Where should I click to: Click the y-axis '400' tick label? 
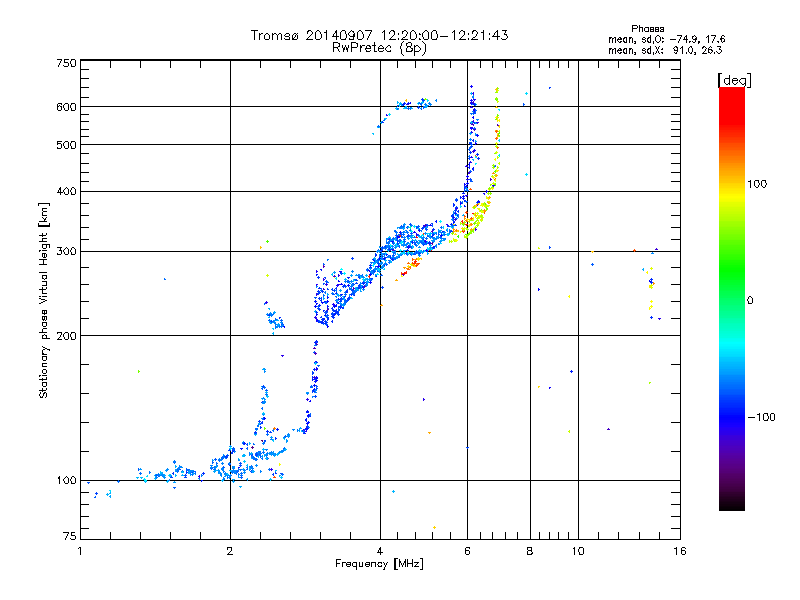point(66,192)
